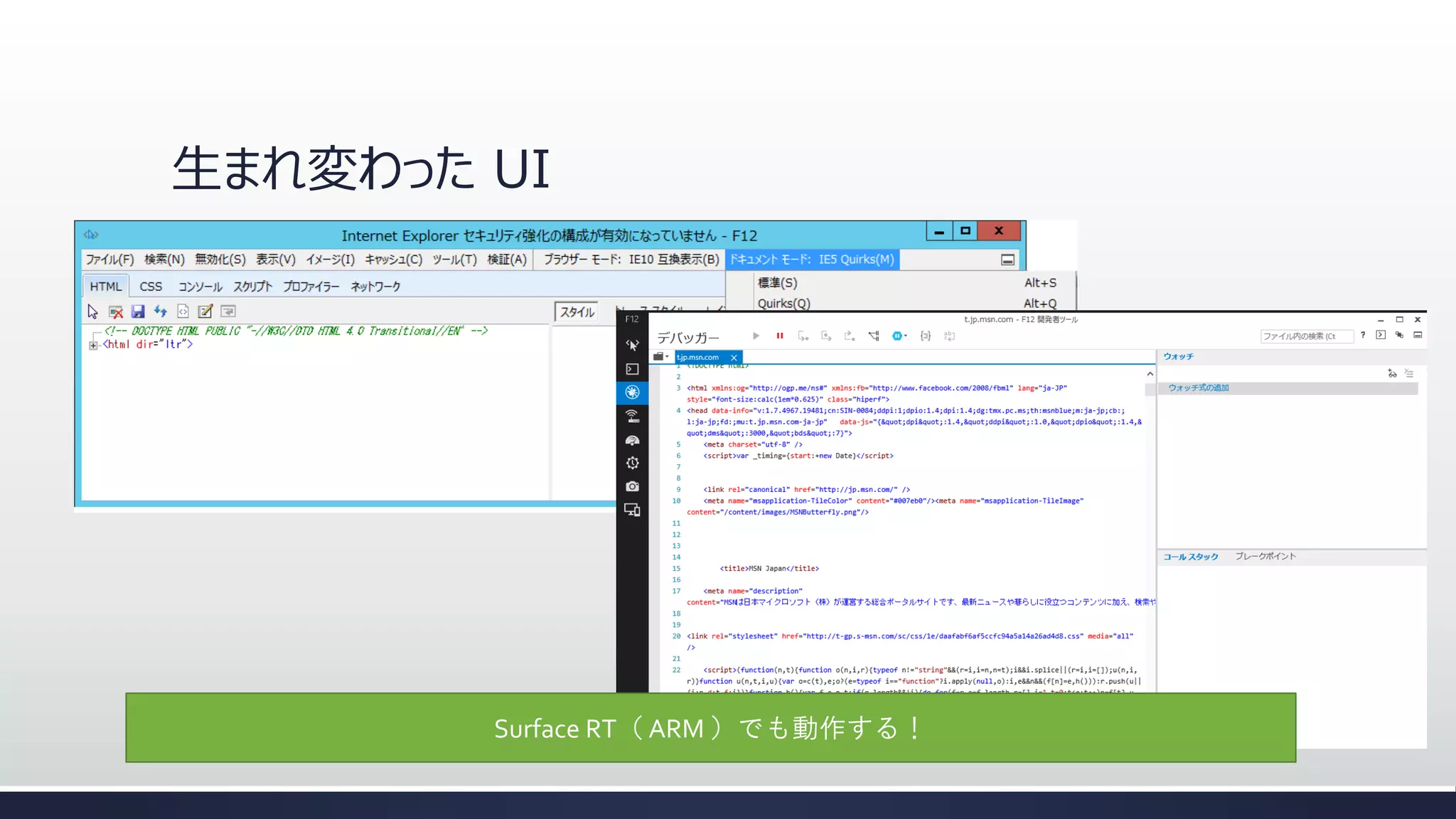Select the ネットワーク tab in old F12
This screenshot has width=1456, height=819.
[375, 287]
